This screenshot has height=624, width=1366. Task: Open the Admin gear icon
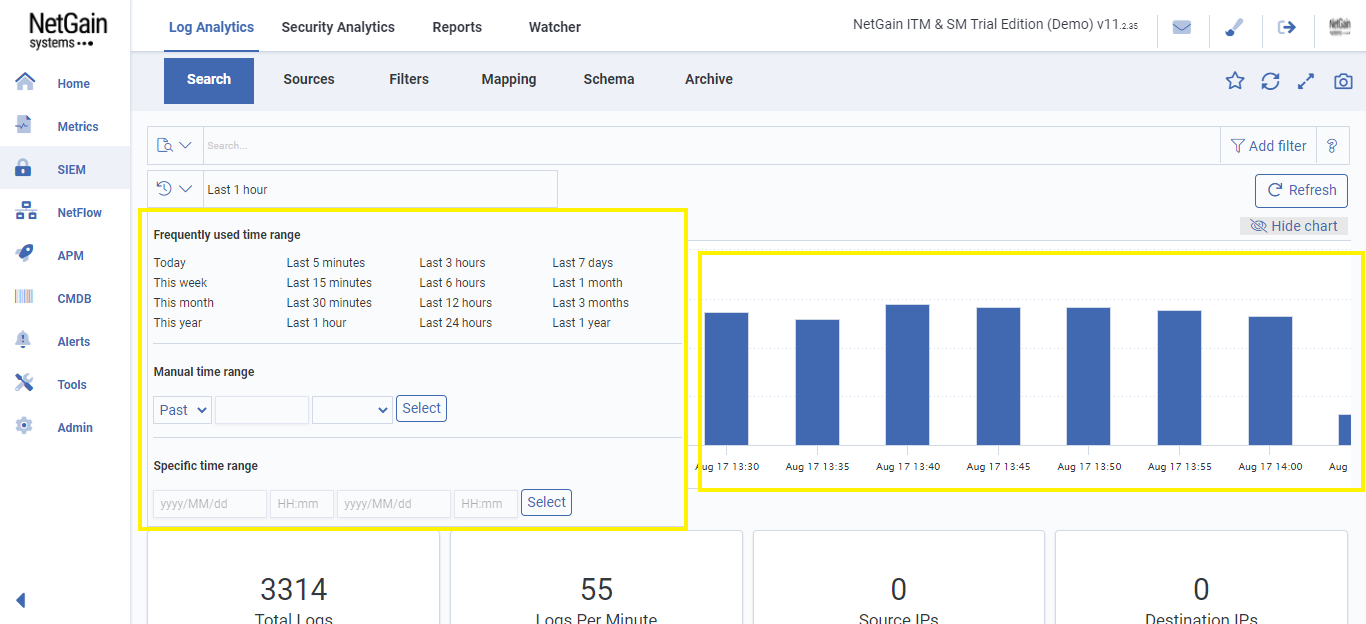[24, 426]
